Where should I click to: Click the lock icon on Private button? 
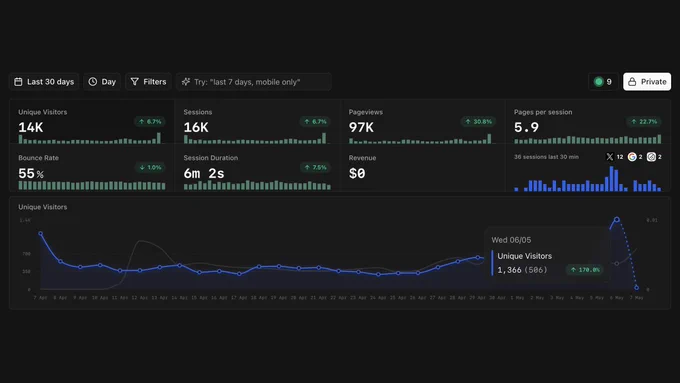tap(632, 82)
